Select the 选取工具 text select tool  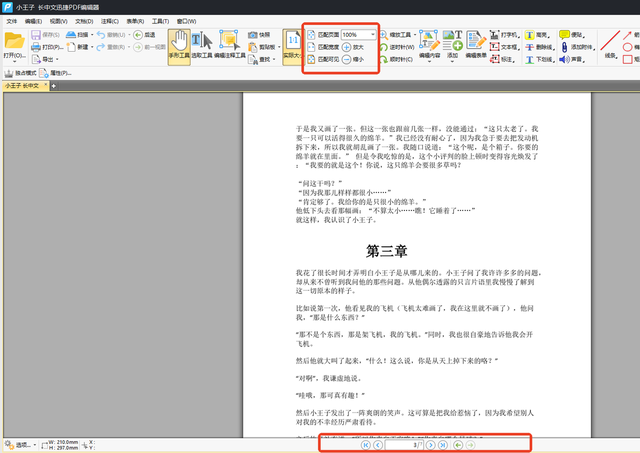202,46
